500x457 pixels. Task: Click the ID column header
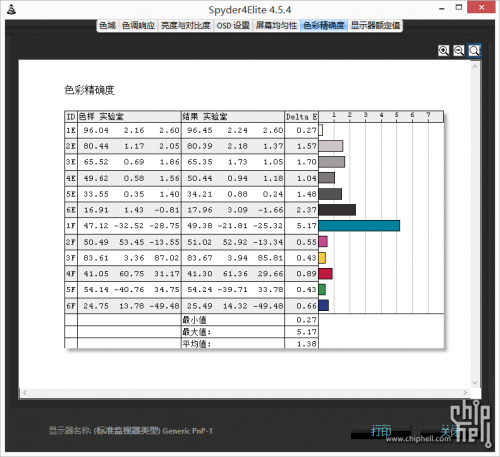pyautogui.click(x=71, y=117)
